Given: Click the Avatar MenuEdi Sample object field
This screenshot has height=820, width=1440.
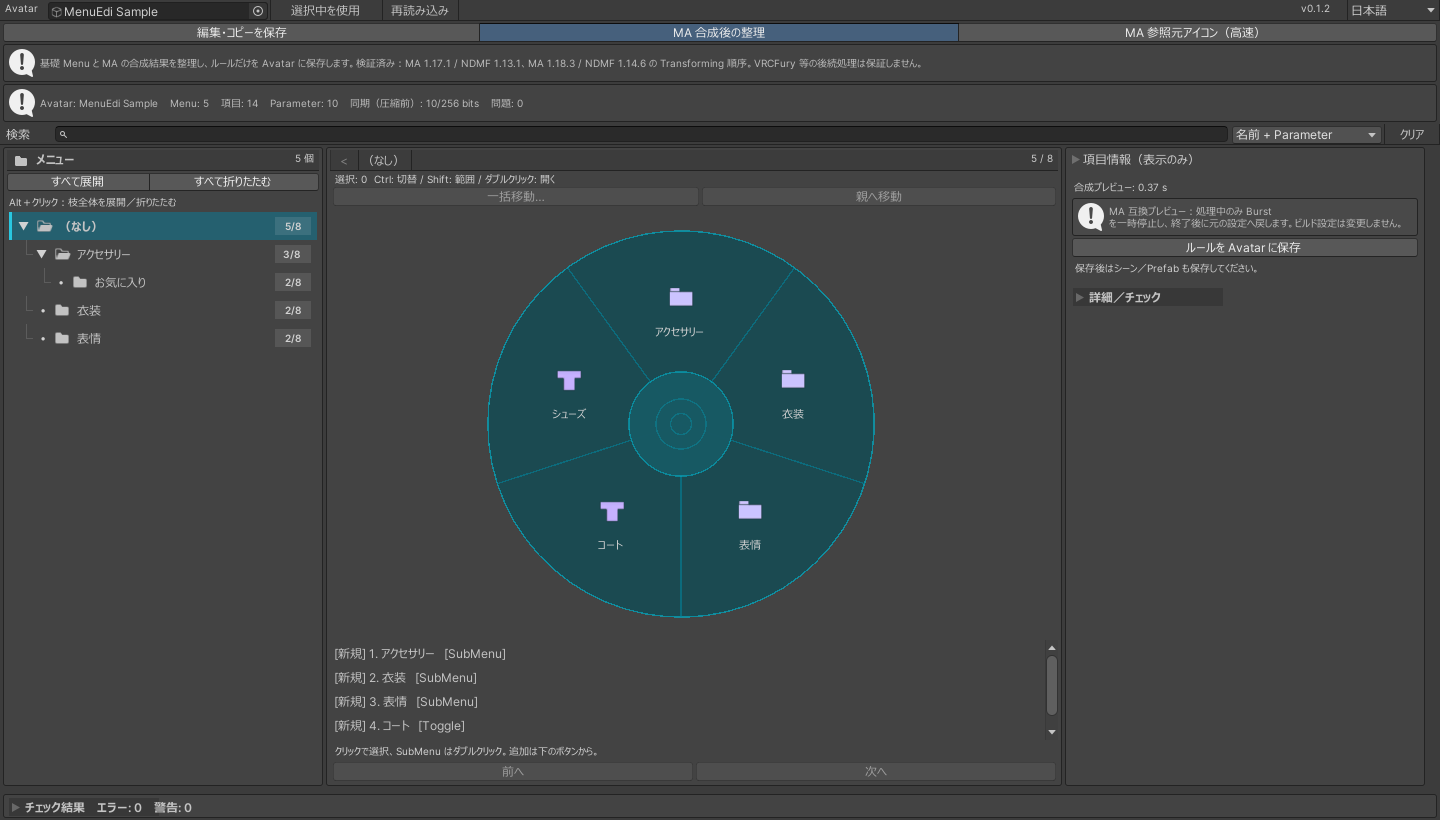Looking at the screenshot, I should click(157, 11).
